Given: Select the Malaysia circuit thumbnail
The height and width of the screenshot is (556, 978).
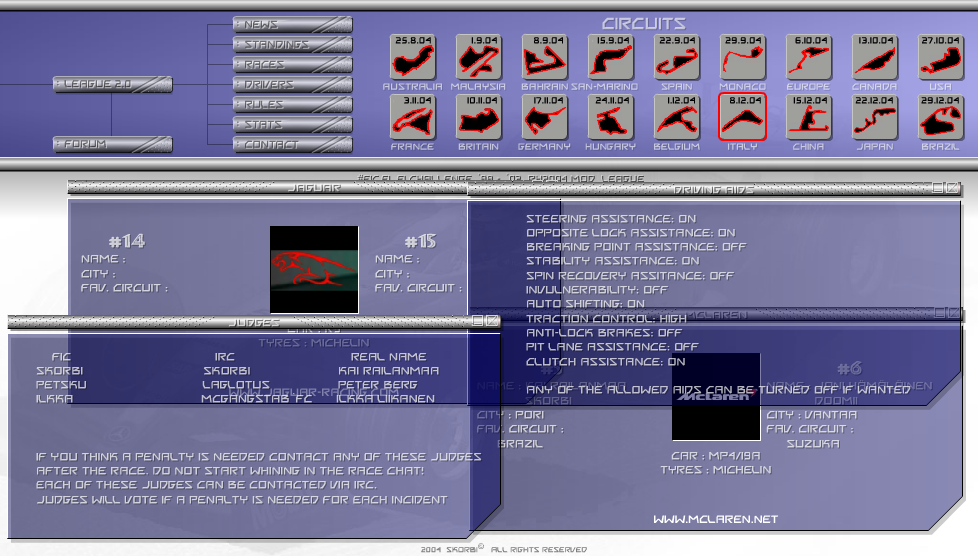Looking at the screenshot, I should pos(478,57).
